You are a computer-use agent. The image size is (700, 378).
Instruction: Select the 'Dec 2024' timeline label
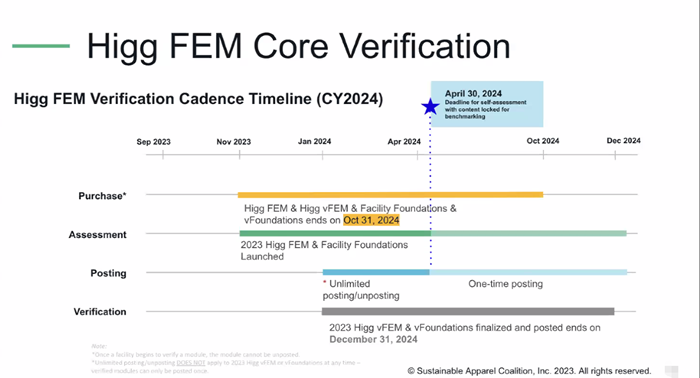623,141
